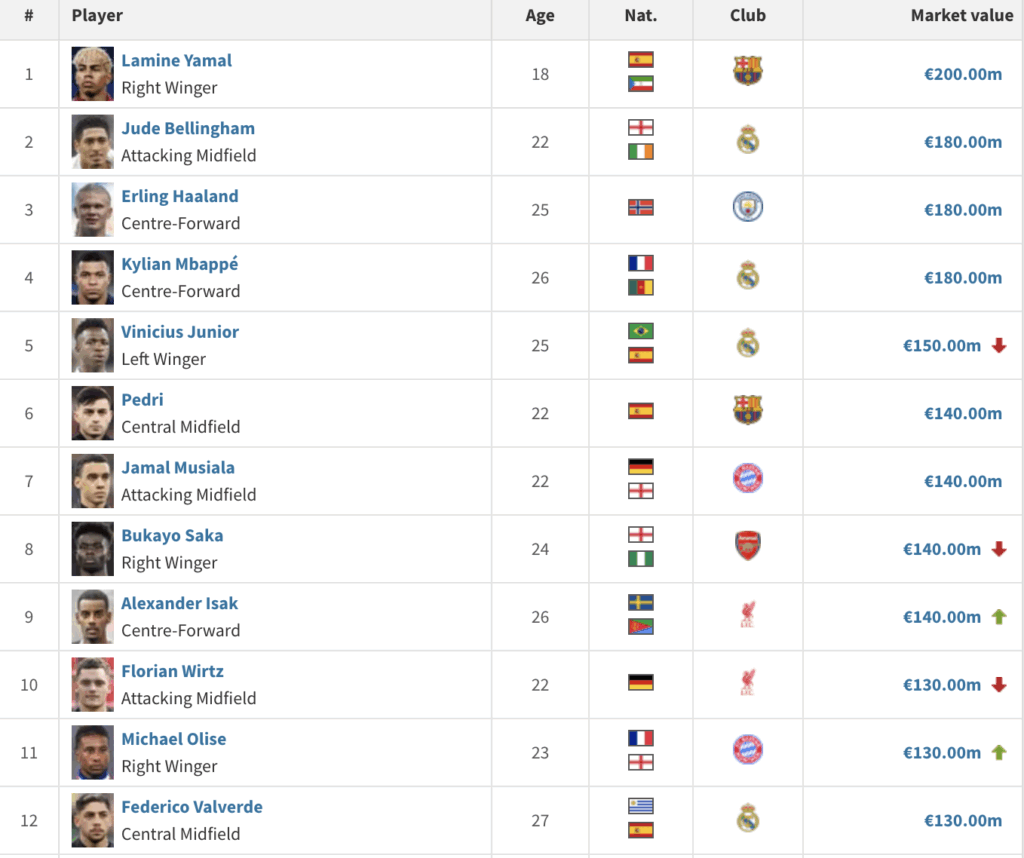Viewport: 1024px width, 858px height.
Task: Click Manchester City crest beside Erling Haaland
Action: coord(747,208)
